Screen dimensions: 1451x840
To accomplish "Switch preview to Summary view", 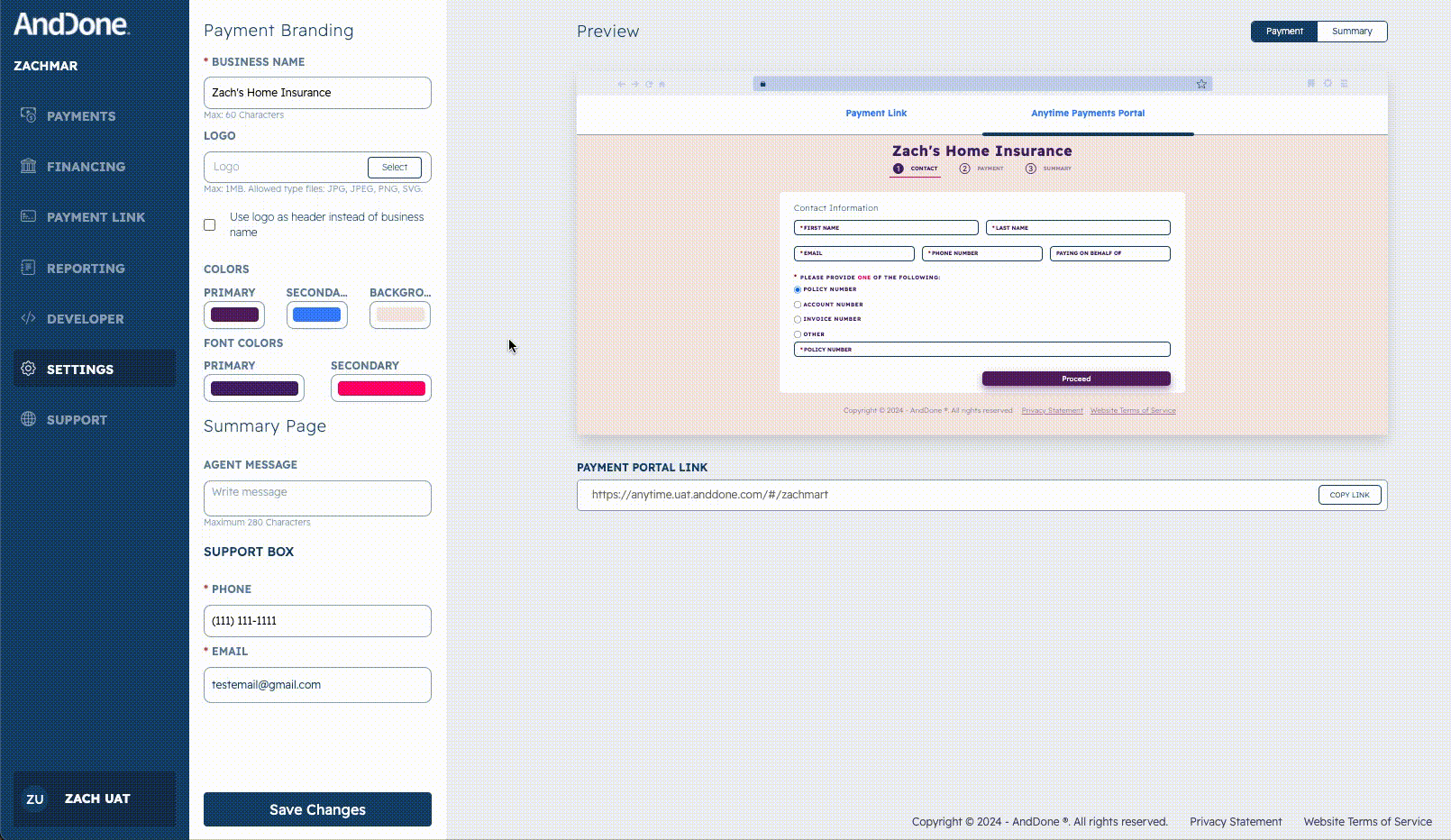I will pyautogui.click(x=1352, y=32).
